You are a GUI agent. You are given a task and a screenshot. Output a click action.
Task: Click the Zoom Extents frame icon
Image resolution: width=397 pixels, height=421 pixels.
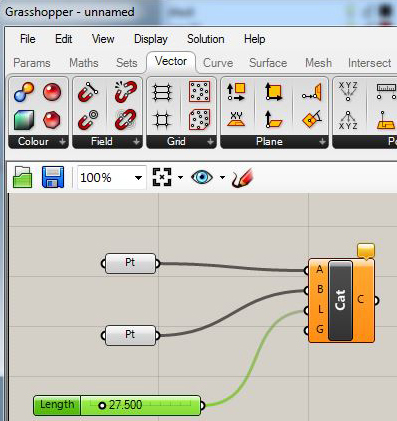click(x=162, y=177)
